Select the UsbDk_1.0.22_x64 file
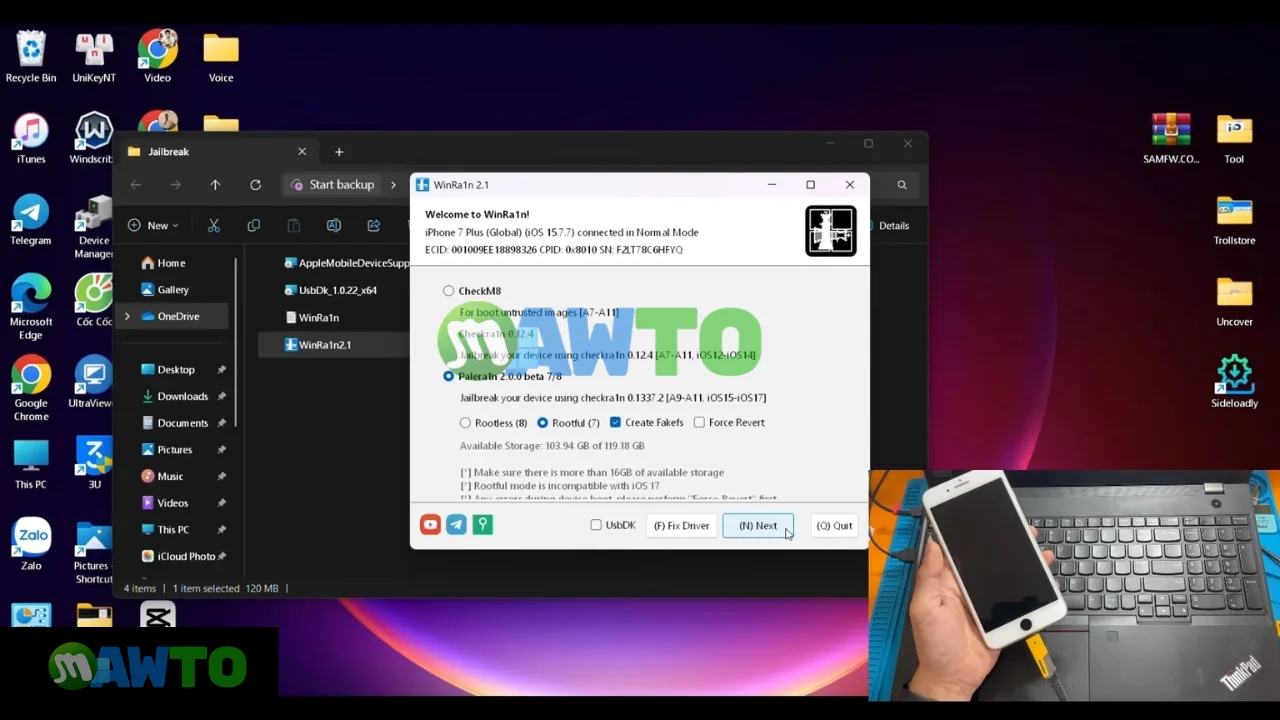The width and height of the screenshot is (1280, 720). 331,290
